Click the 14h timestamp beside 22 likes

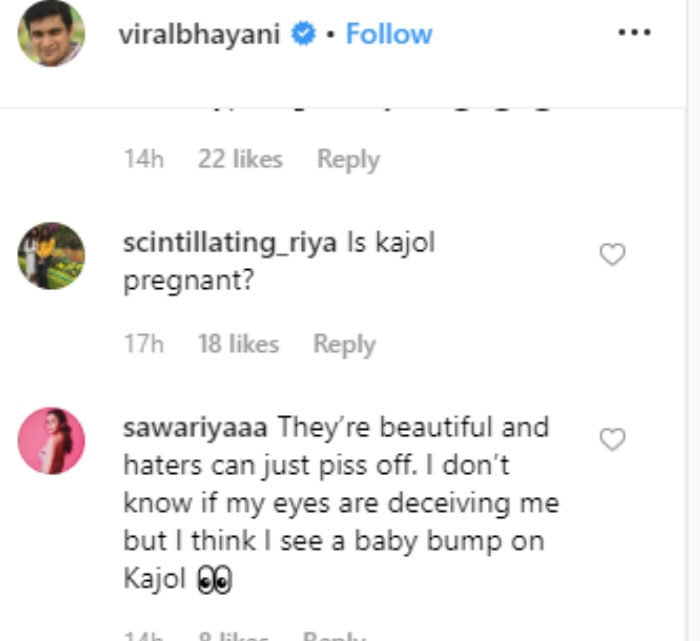click(144, 159)
